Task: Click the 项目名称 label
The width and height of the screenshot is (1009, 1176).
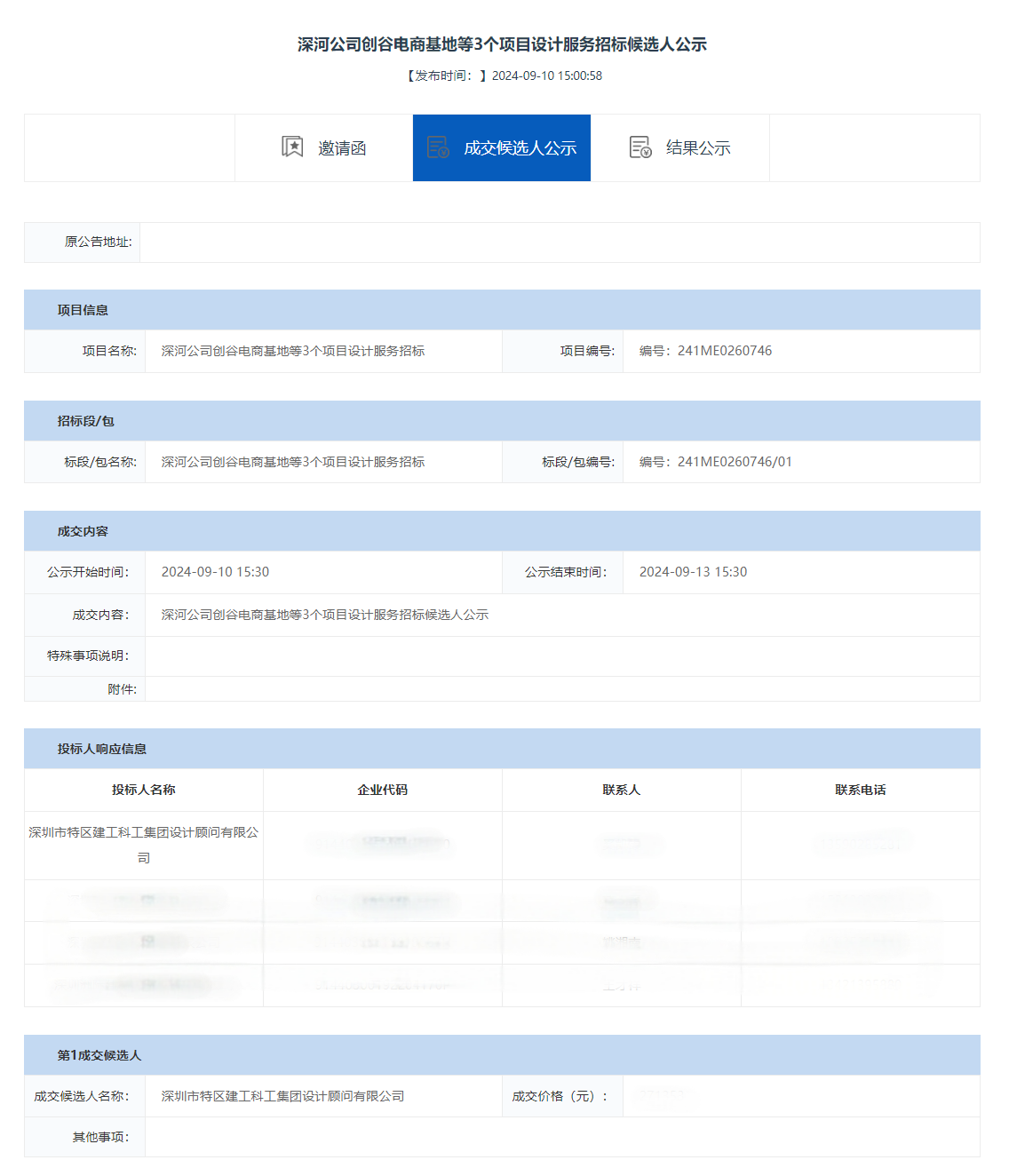Action: (109, 351)
